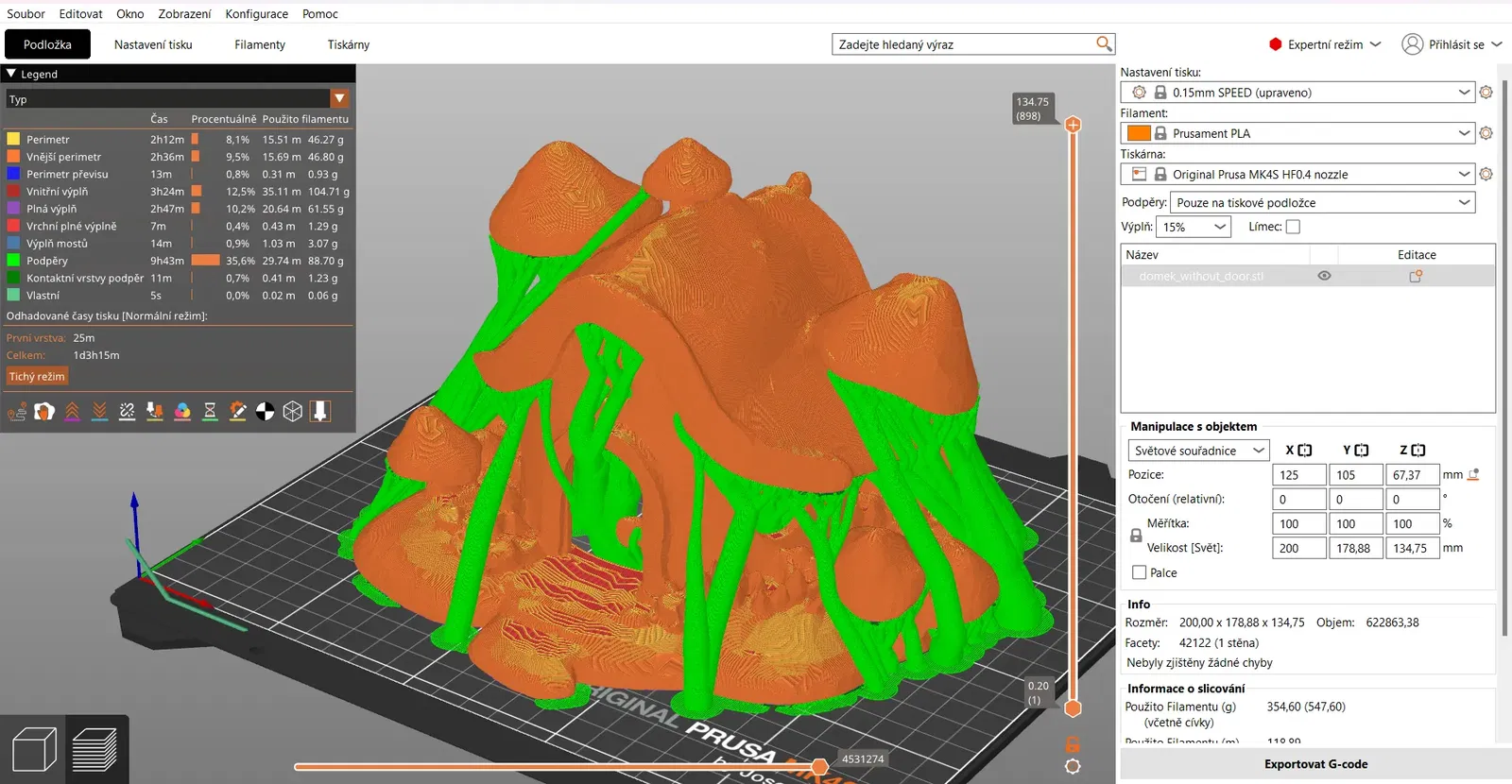The width and height of the screenshot is (1512, 784).
Task: Open the edit icon for domek_without_door.stl
Action: click(1416, 276)
